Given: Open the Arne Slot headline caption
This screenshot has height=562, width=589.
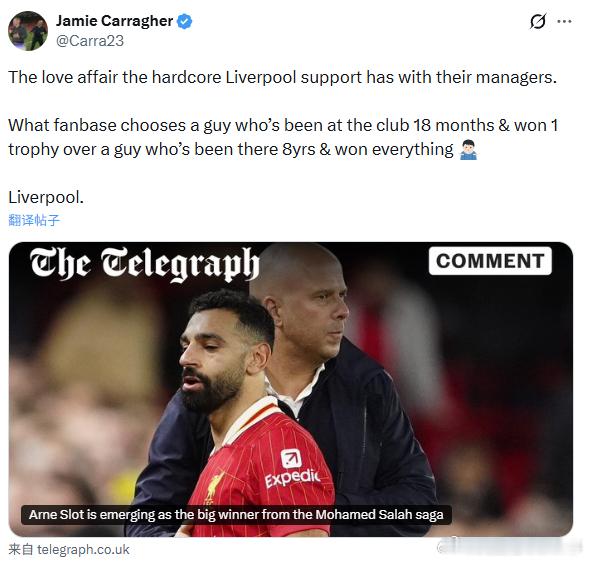Looking at the screenshot, I should [x=236, y=515].
